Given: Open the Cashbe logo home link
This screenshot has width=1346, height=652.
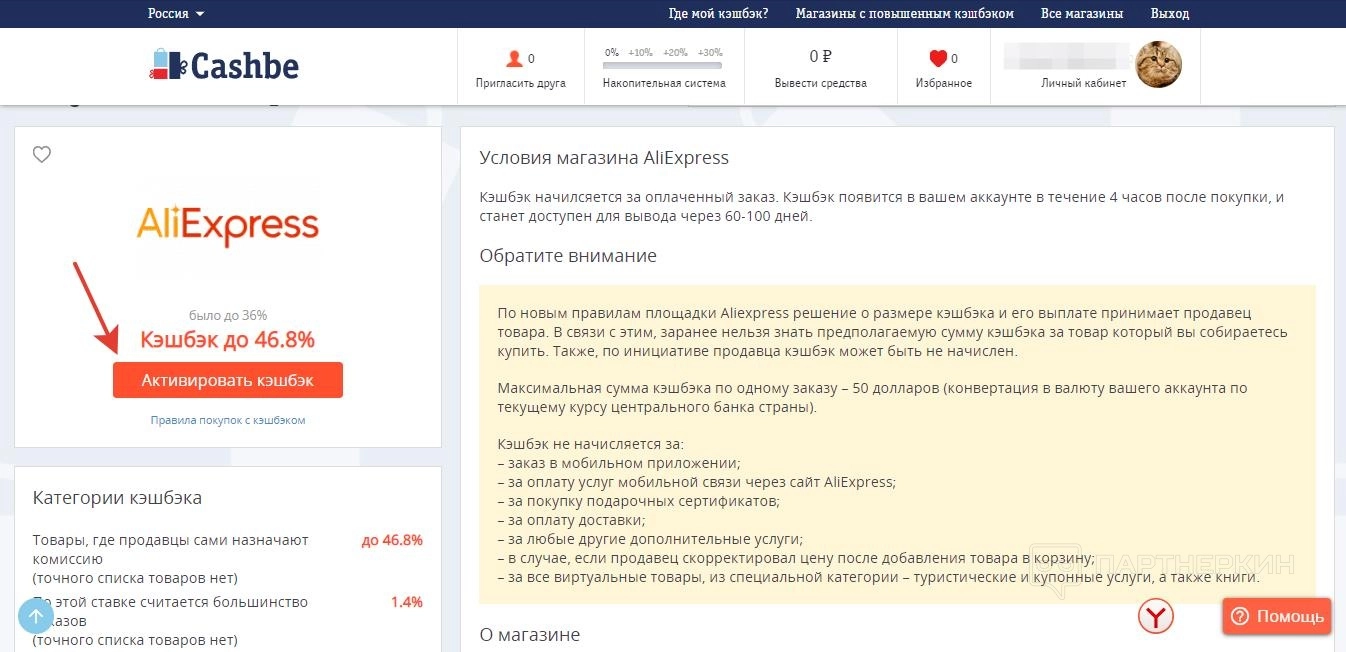Looking at the screenshot, I should [224, 65].
